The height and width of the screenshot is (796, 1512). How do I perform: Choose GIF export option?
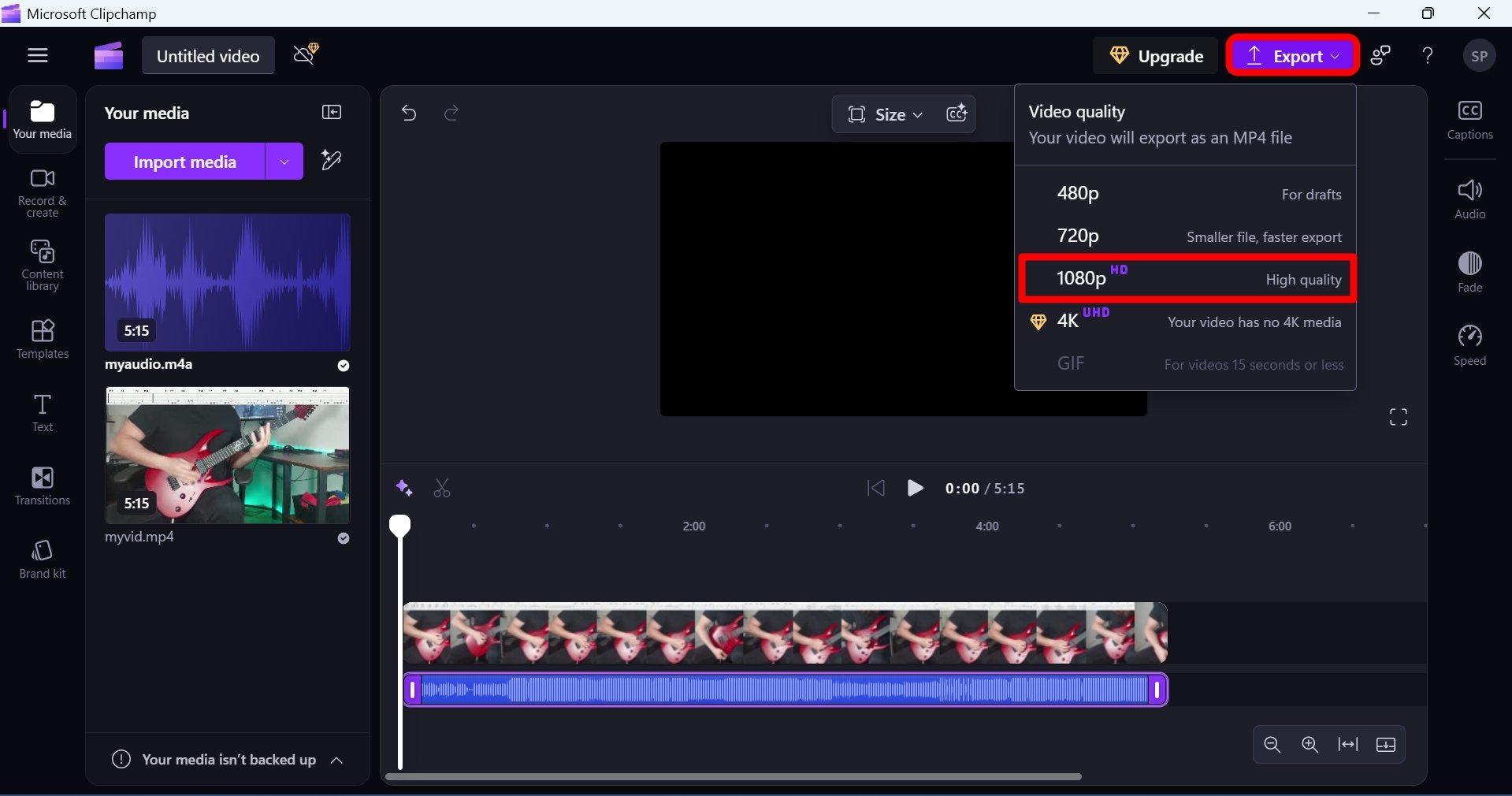click(1185, 363)
